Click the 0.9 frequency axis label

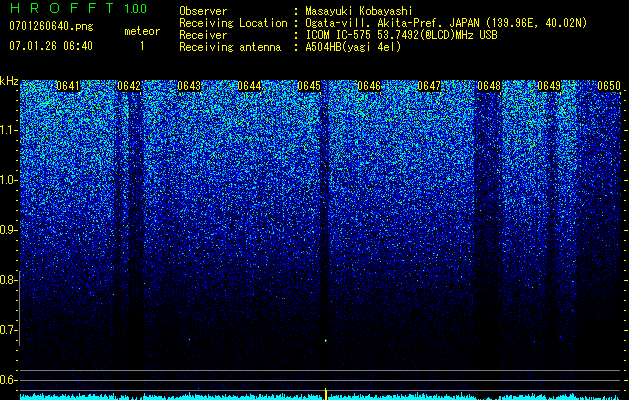click(x=7, y=230)
